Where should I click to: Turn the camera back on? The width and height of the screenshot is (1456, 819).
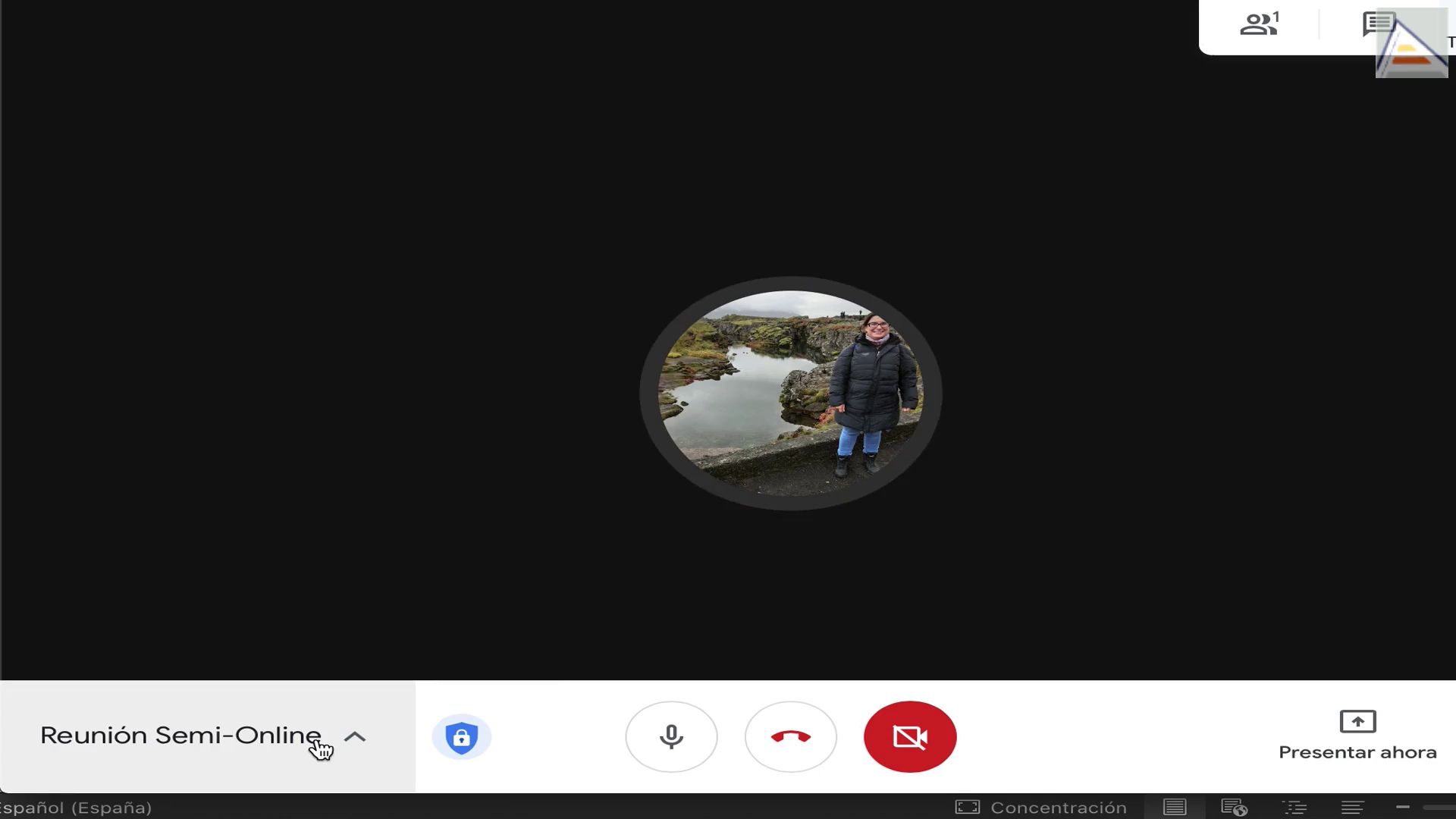pyautogui.click(x=910, y=736)
